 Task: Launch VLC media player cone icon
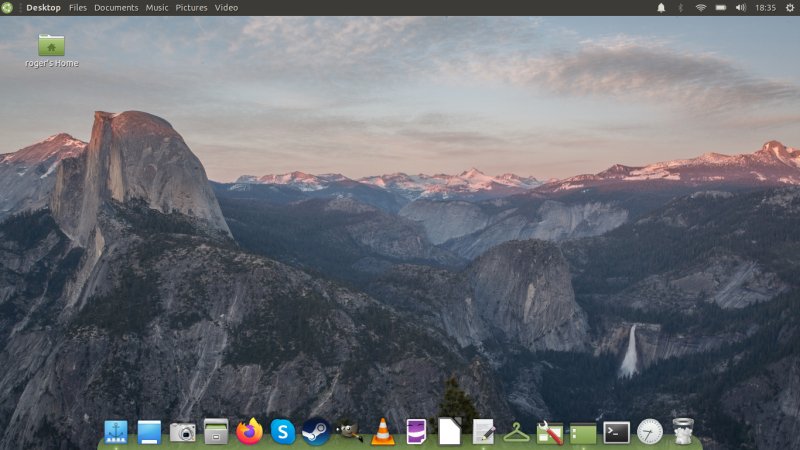(383, 432)
